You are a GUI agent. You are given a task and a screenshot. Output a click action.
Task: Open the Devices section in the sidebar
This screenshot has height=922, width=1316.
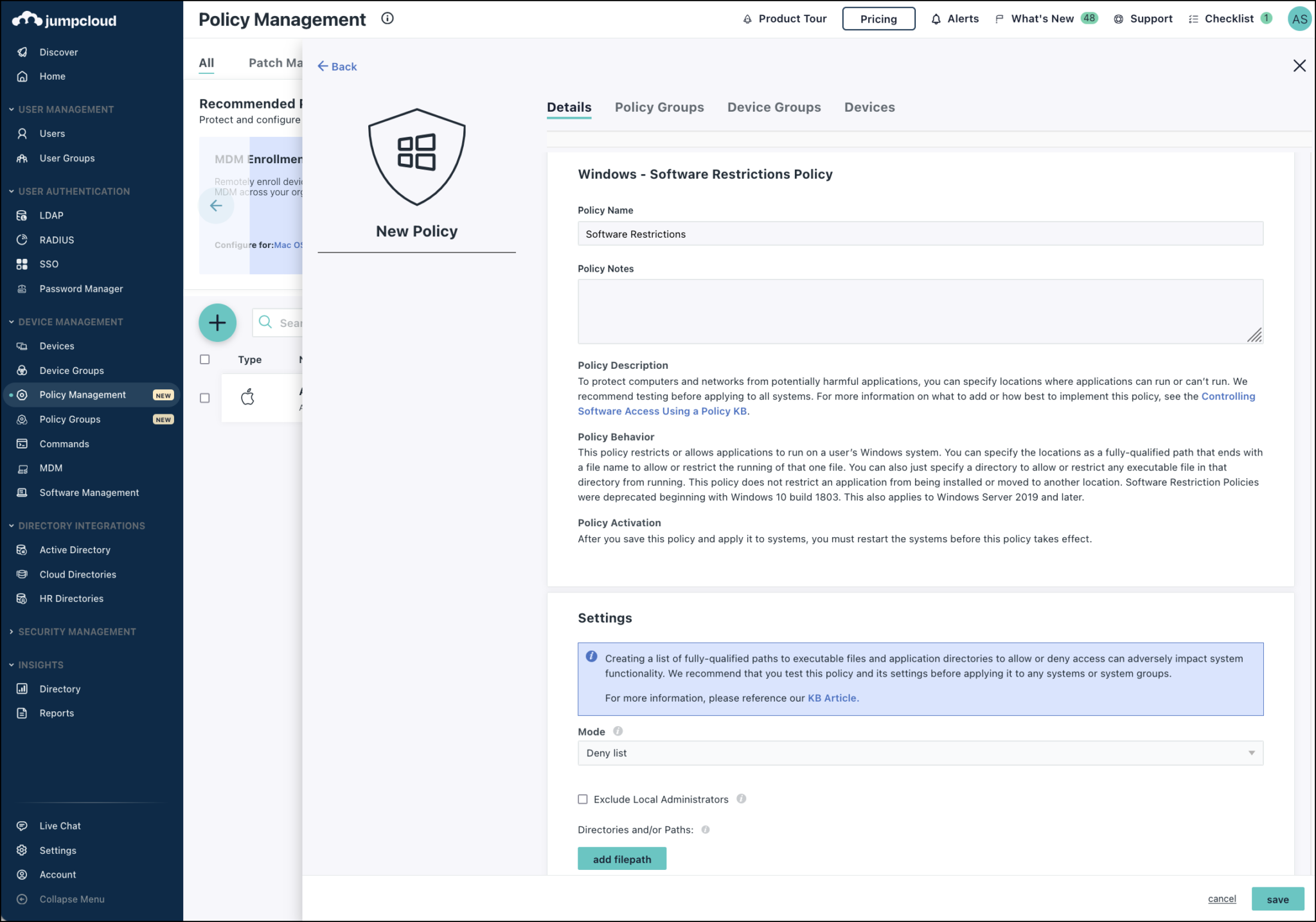tap(57, 346)
